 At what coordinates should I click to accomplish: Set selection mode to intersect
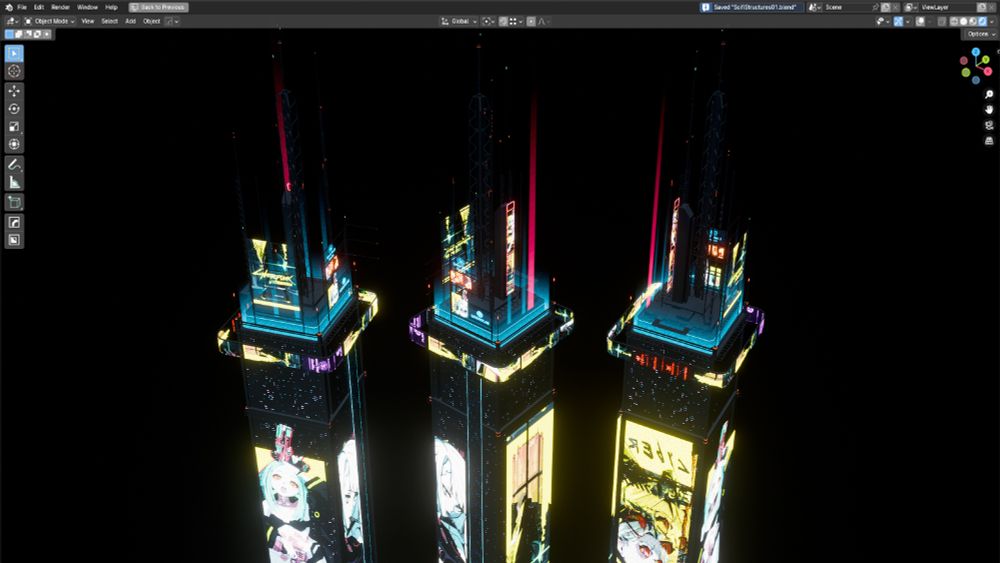(x=47, y=34)
